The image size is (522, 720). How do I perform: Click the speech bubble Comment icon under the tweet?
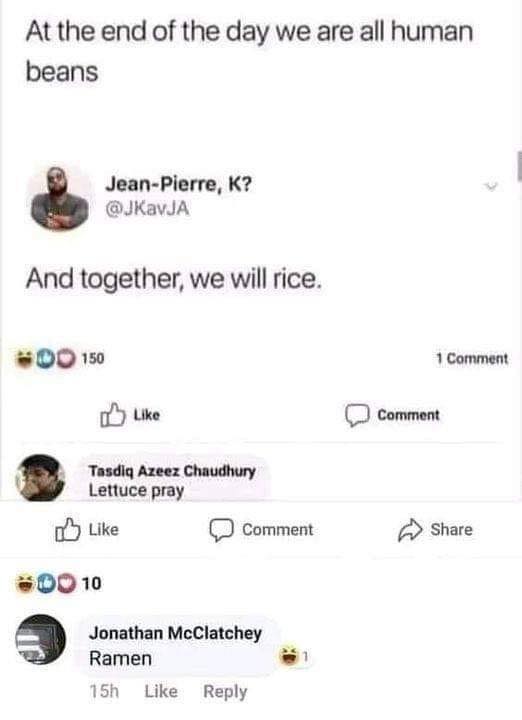pos(357,416)
